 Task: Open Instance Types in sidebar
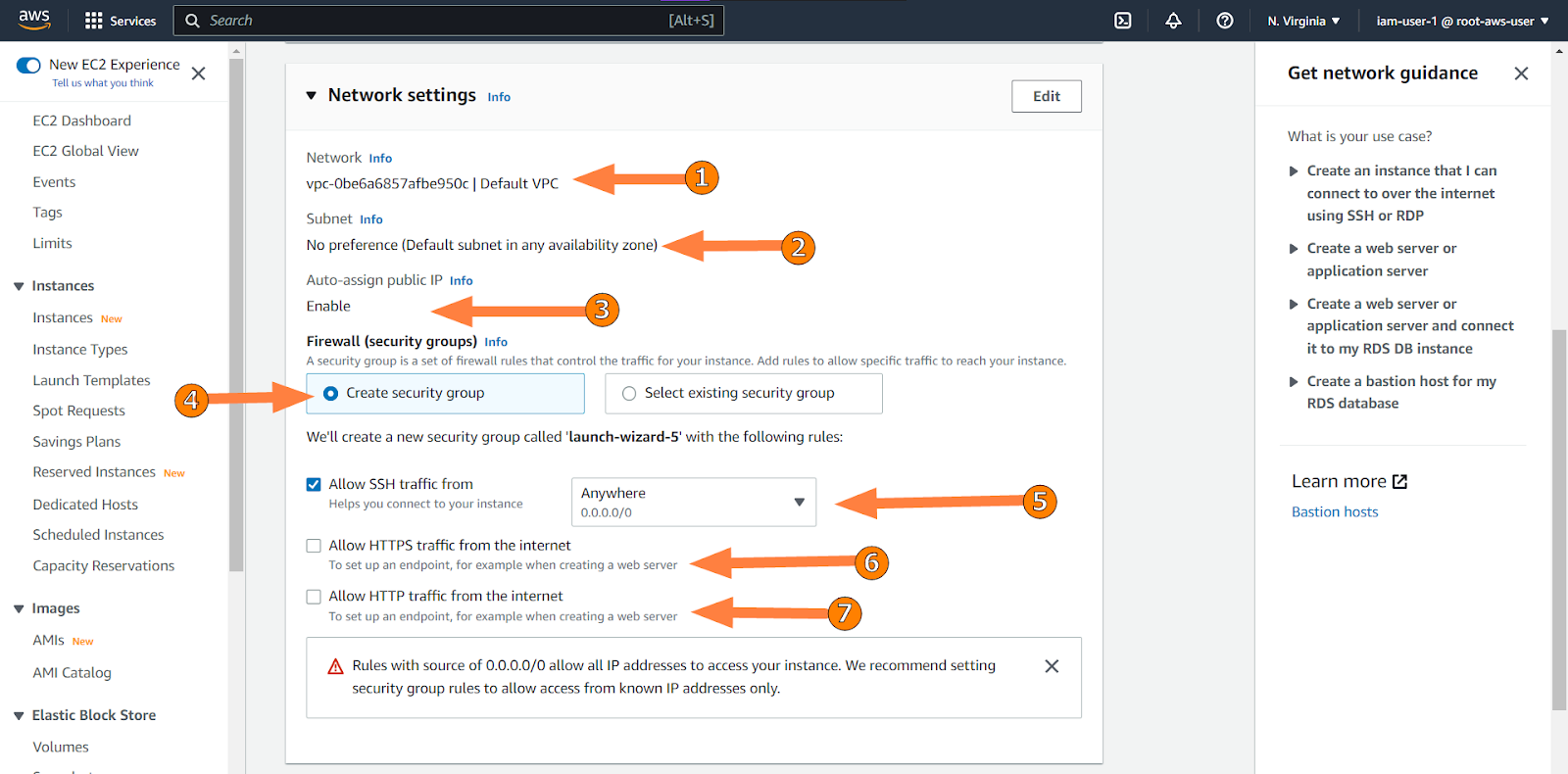pyautogui.click(x=80, y=350)
